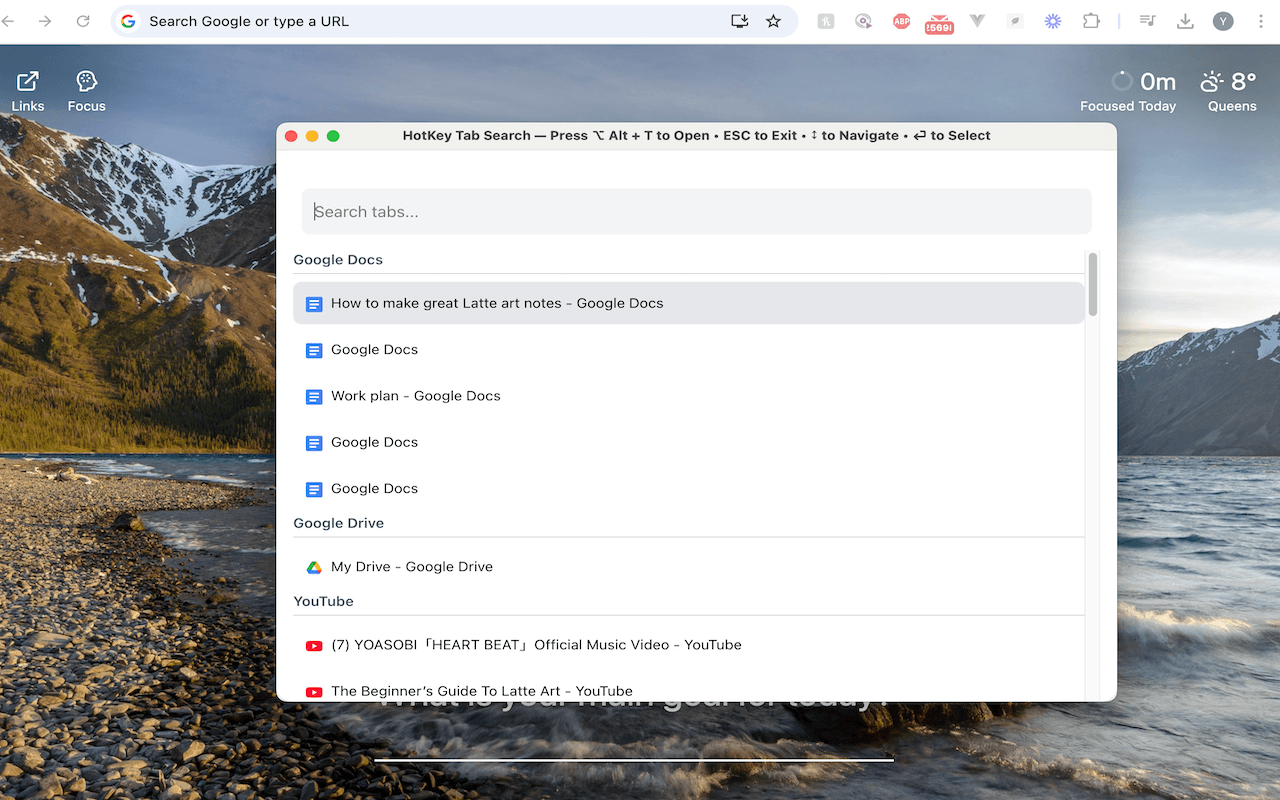This screenshot has width=1280, height=800.
Task: Select the Work plan - Google Docs tab
Action: pyautogui.click(x=688, y=396)
